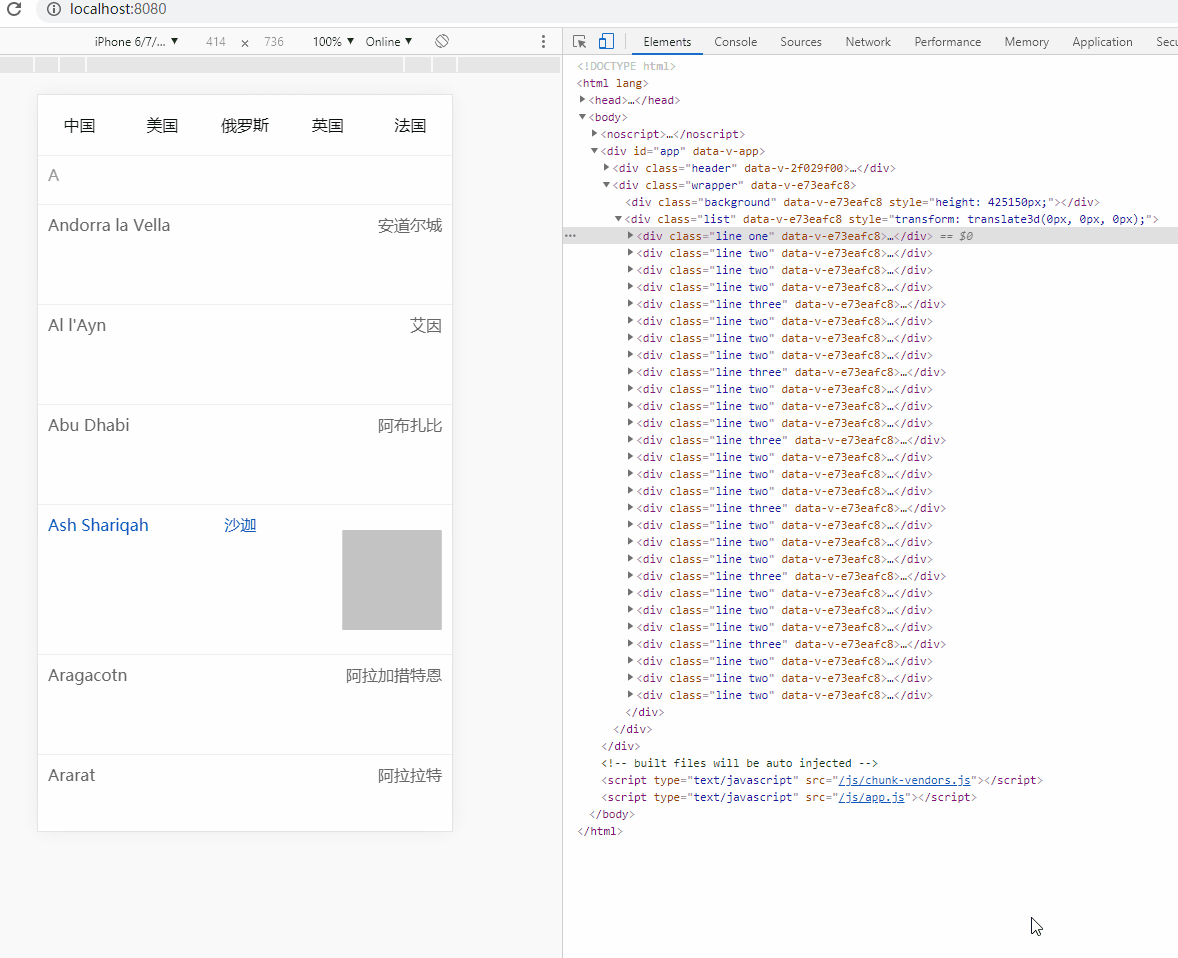Select the DOCTYPE html line

point(626,66)
